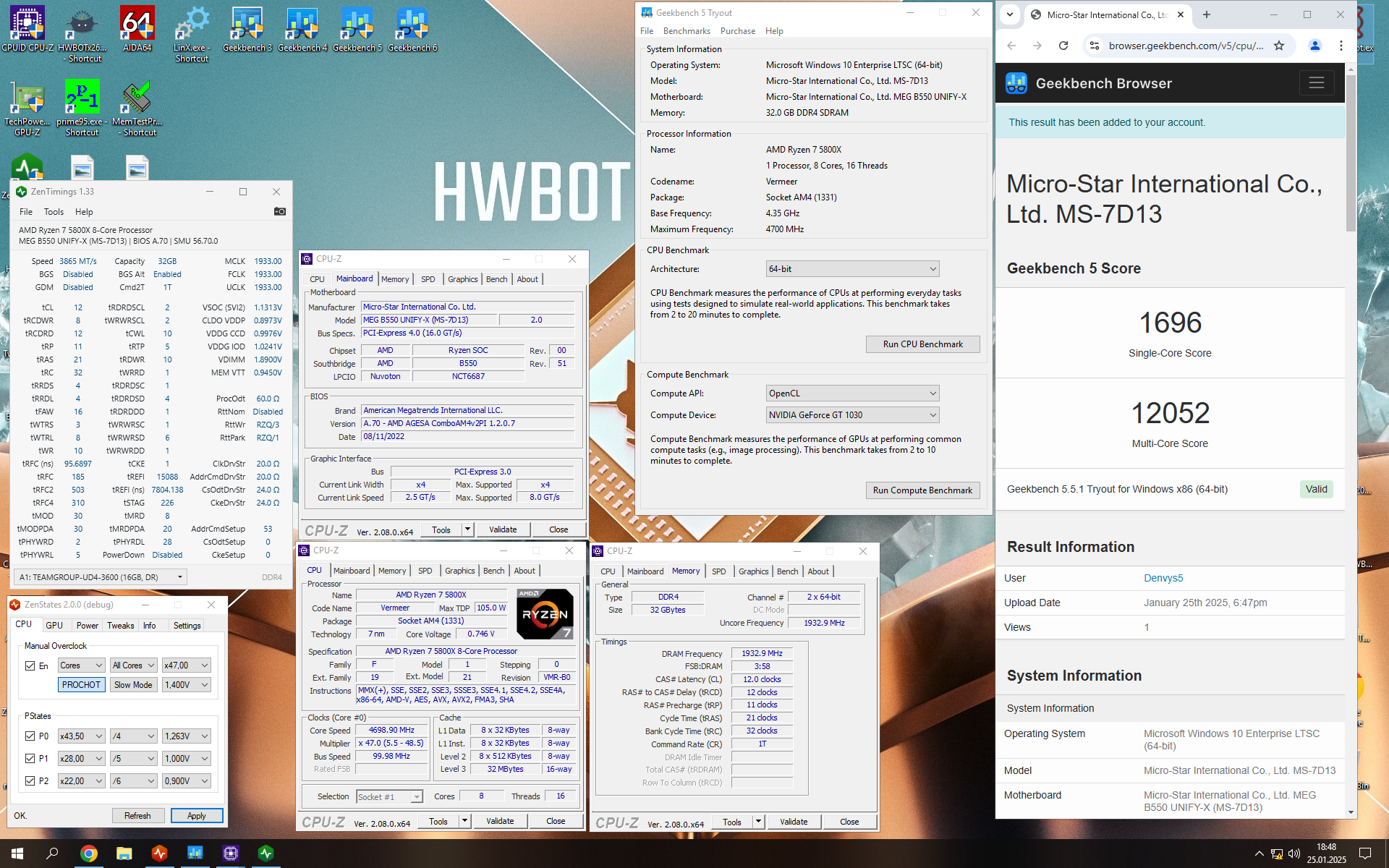
Task: Click the Chrome back arrow
Action: (1011, 46)
